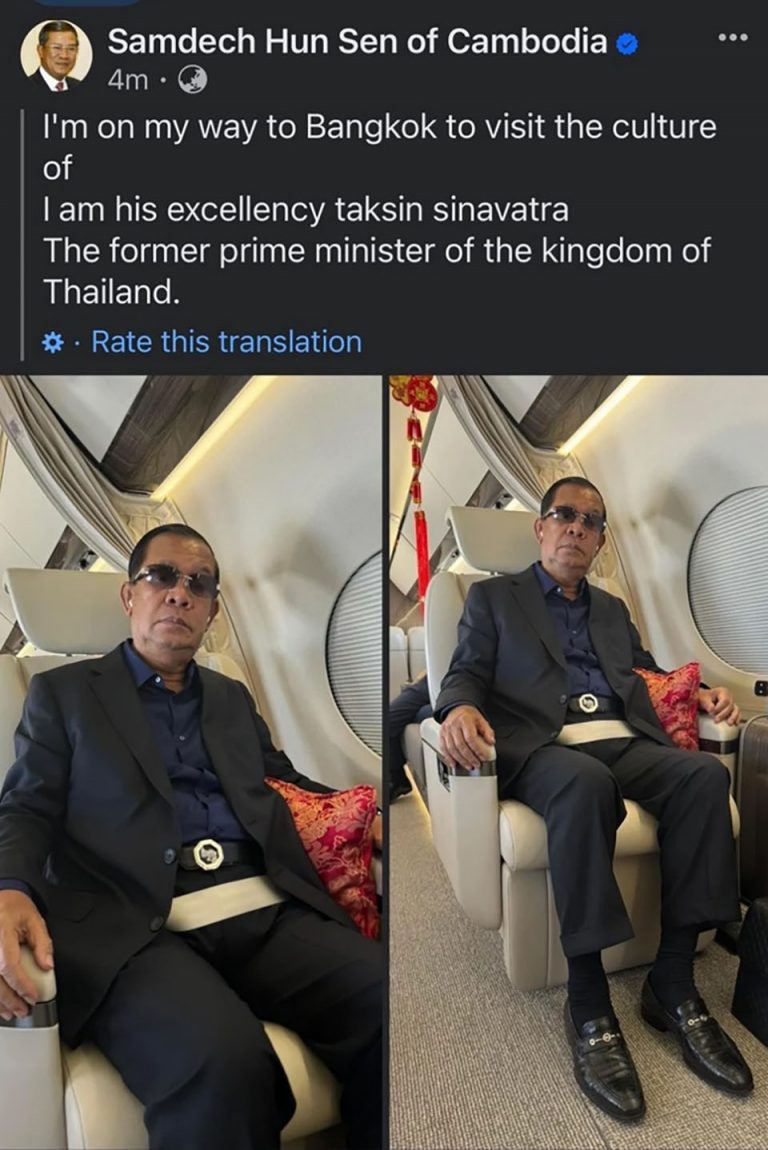Open translation settings gear icon

click(53, 343)
